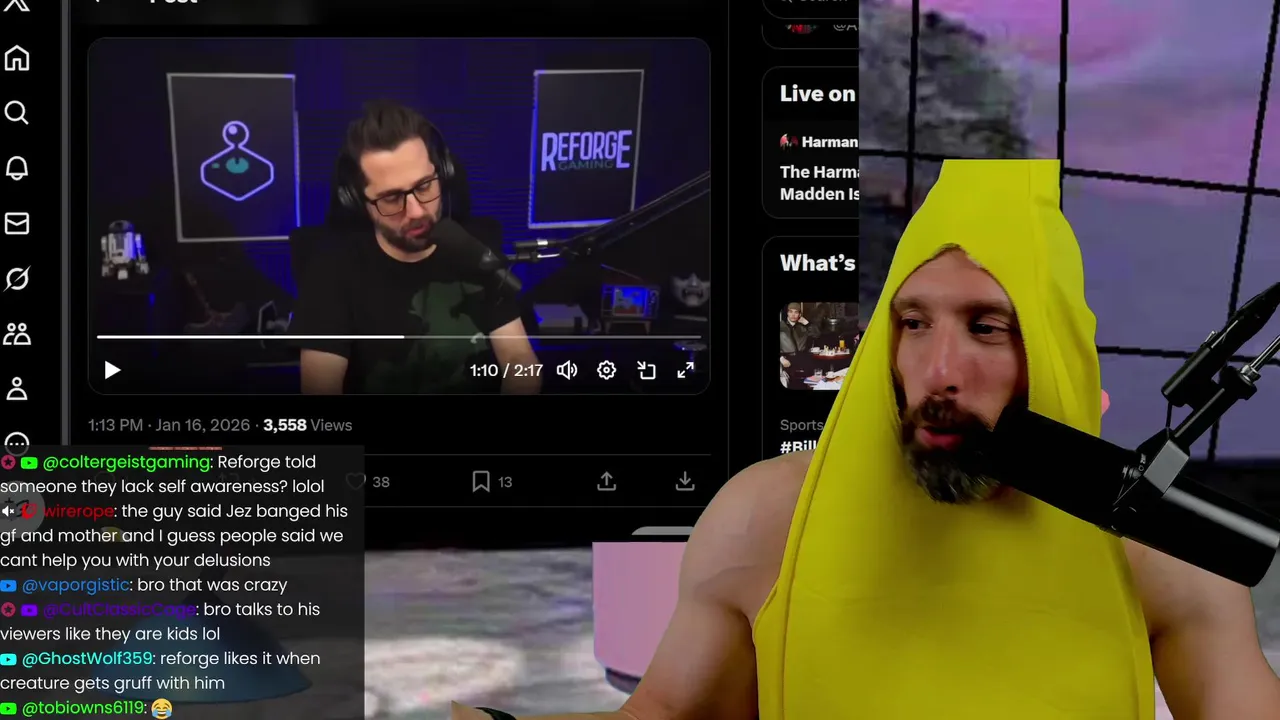The image size is (1280, 720).
Task: Download the video with download icon
Action: 685,482
